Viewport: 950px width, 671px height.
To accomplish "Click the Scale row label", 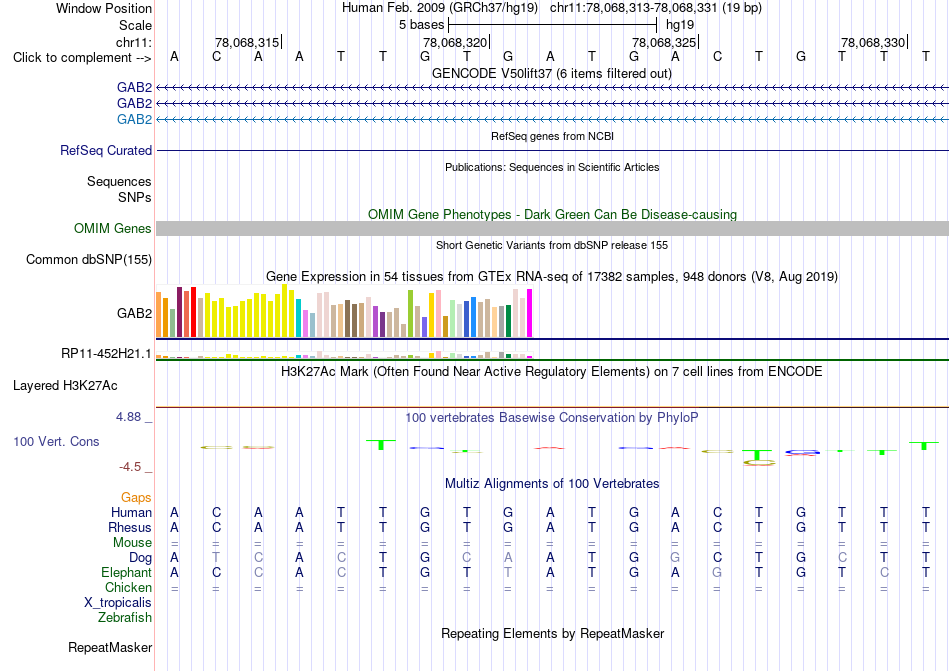I will (136, 25).
